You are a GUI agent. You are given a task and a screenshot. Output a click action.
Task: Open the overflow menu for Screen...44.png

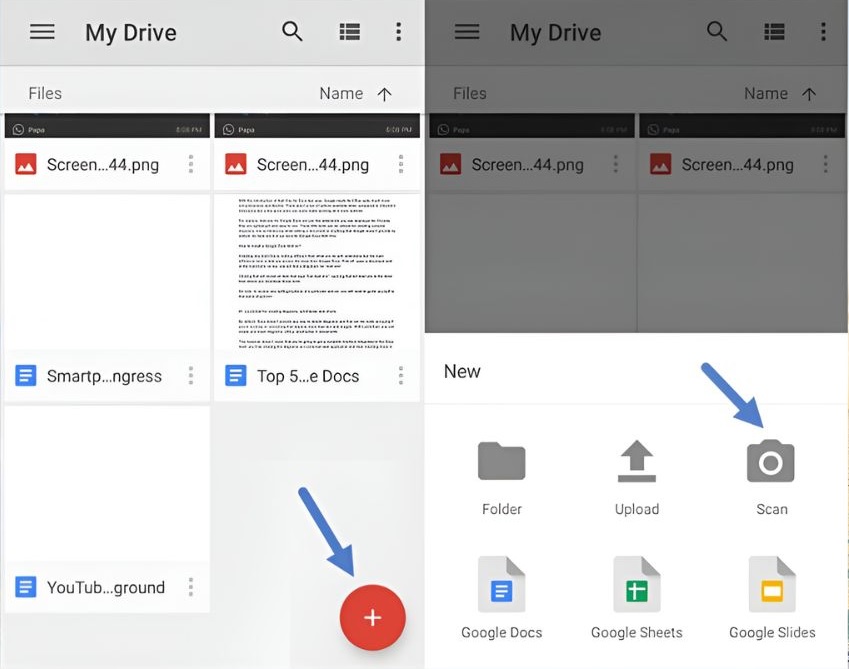click(x=191, y=163)
